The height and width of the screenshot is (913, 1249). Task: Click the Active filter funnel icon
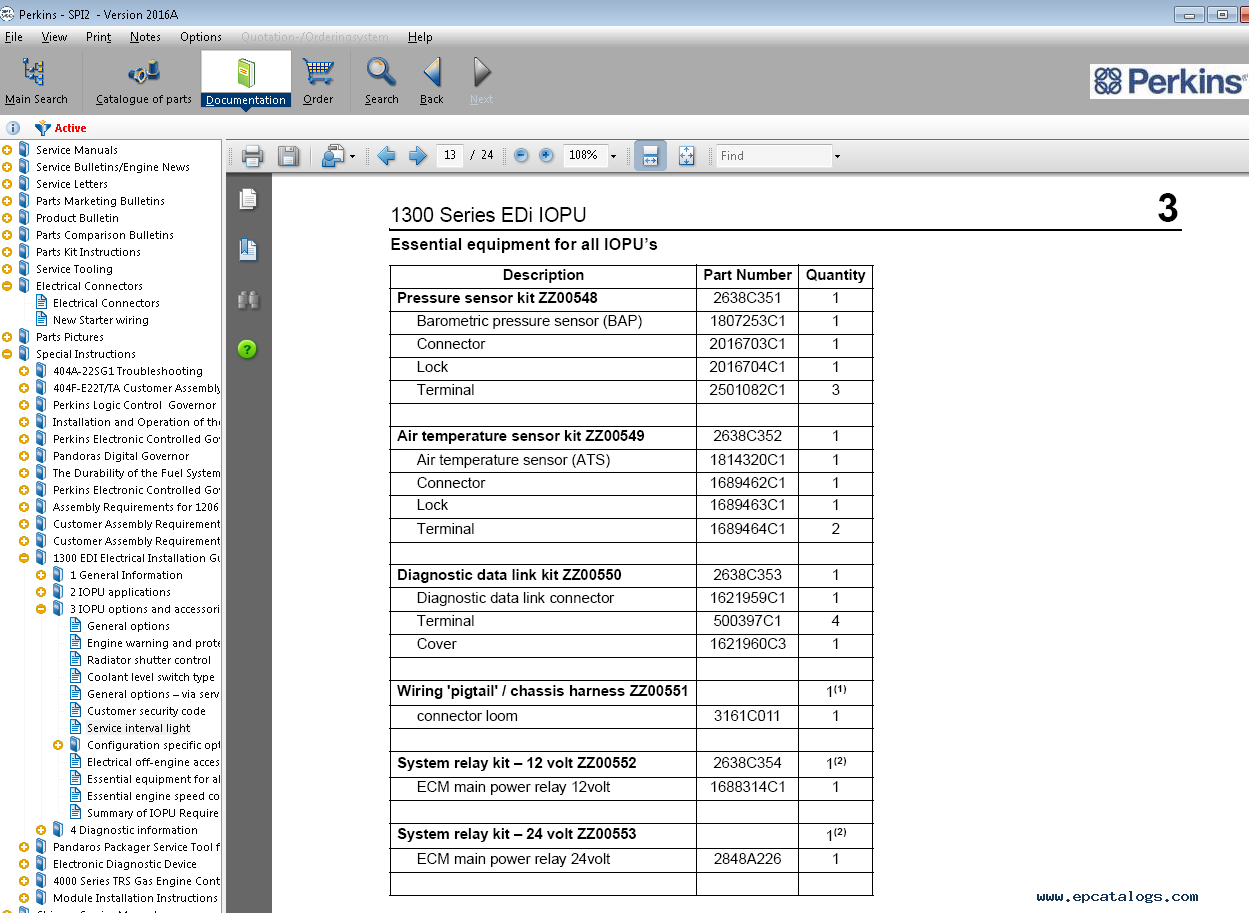[x=42, y=128]
